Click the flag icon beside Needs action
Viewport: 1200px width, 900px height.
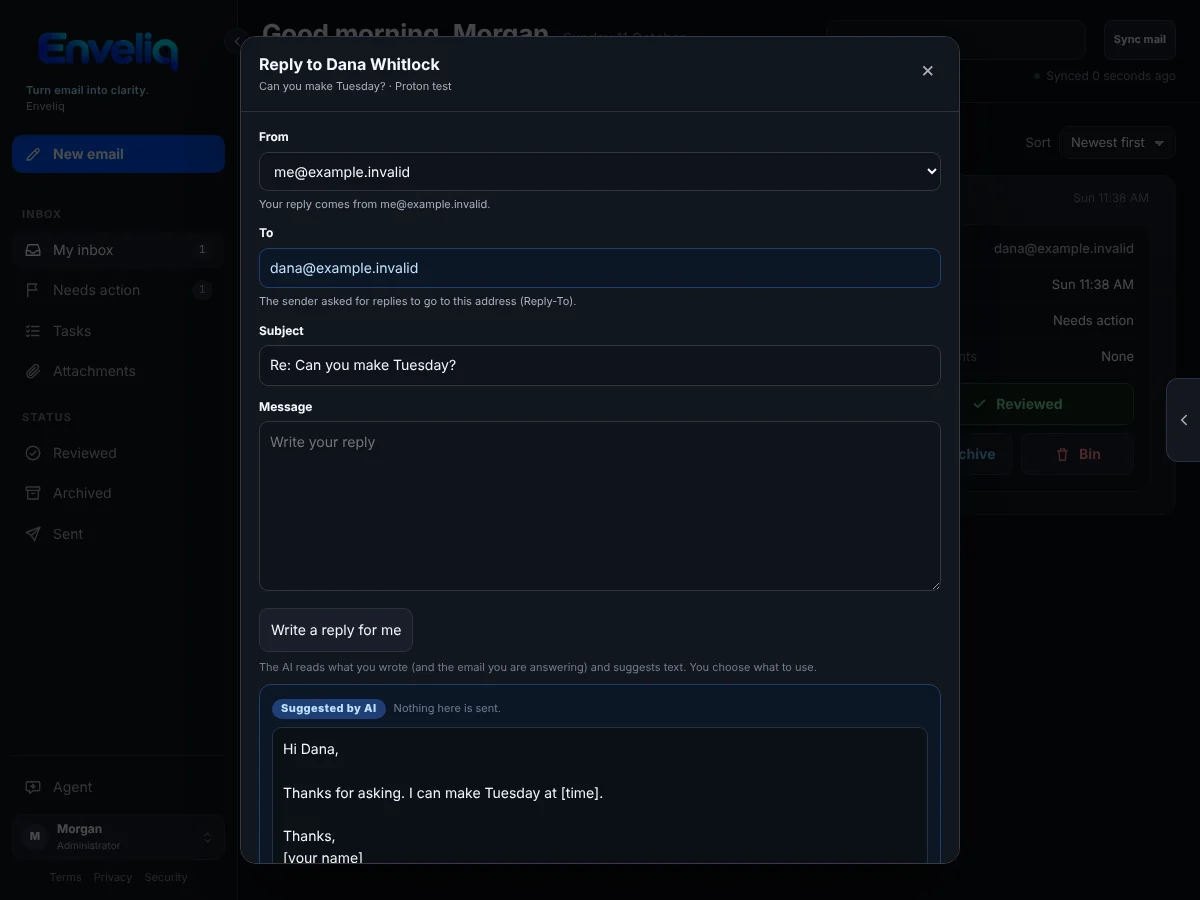pyautogui.click(x=33, y=290)
